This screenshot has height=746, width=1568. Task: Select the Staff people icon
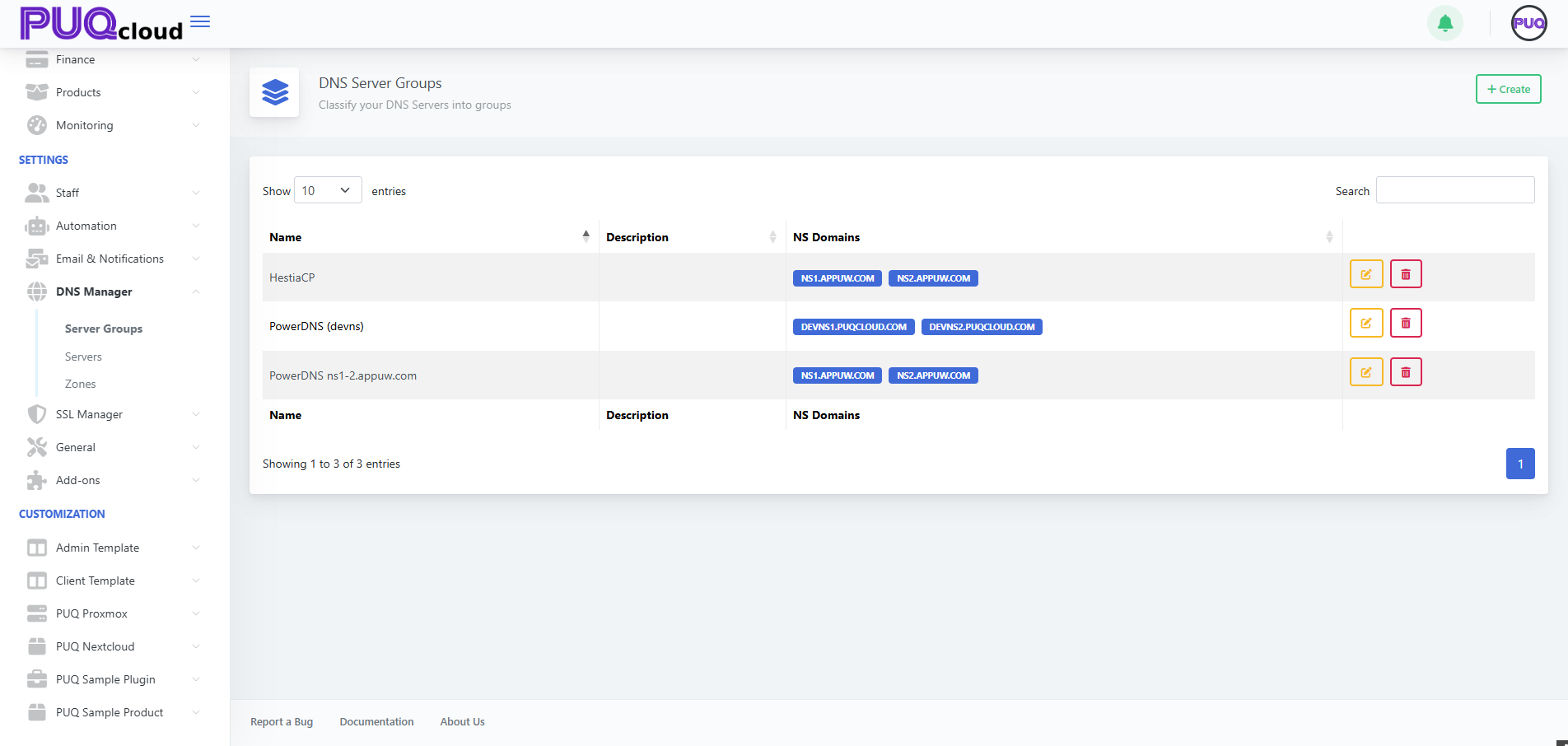click(x=37, y=193)
